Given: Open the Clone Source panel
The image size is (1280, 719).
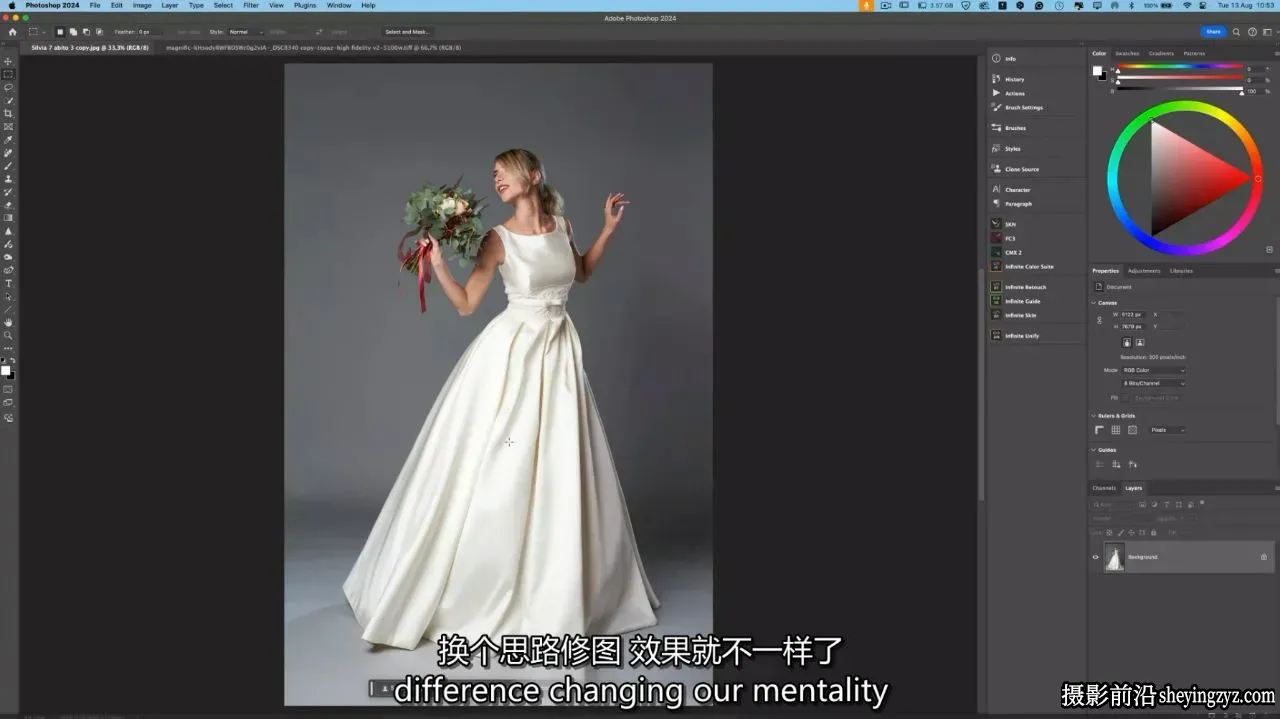Looking at the screenshot, I should [x=1016, y=169].
